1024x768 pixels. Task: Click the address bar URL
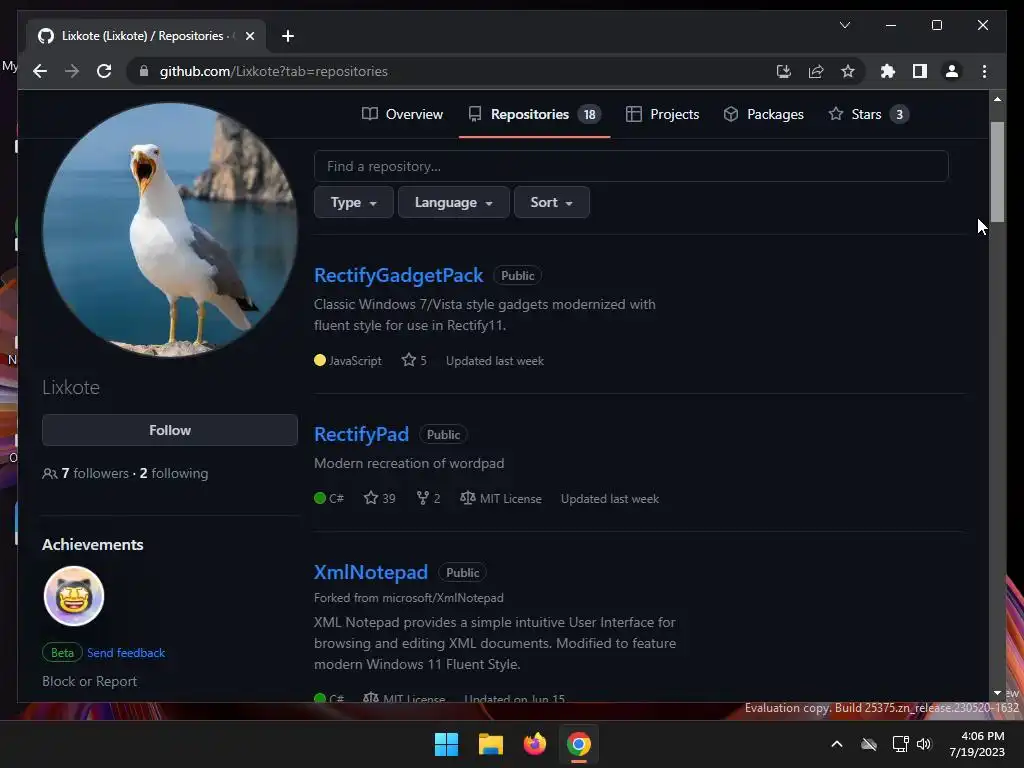pos(274,71)
